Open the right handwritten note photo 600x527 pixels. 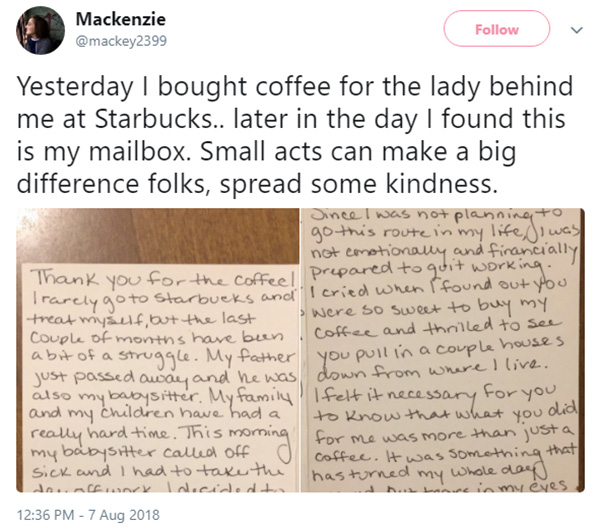[442, 350]
